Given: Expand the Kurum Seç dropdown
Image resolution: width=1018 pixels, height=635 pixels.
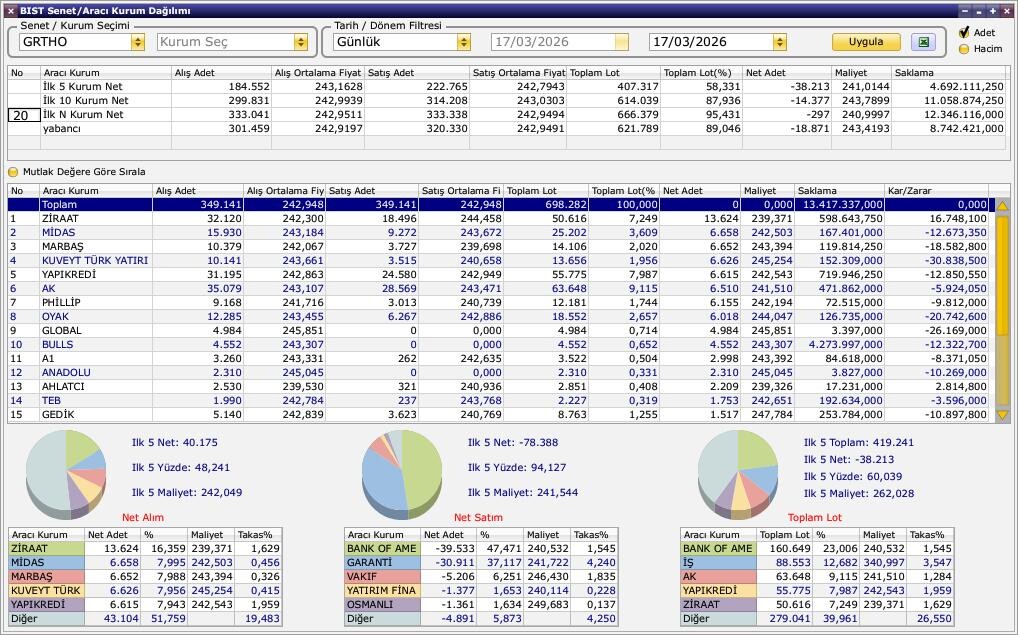Looking at the screenshot, I should click(x=300, y=42).
